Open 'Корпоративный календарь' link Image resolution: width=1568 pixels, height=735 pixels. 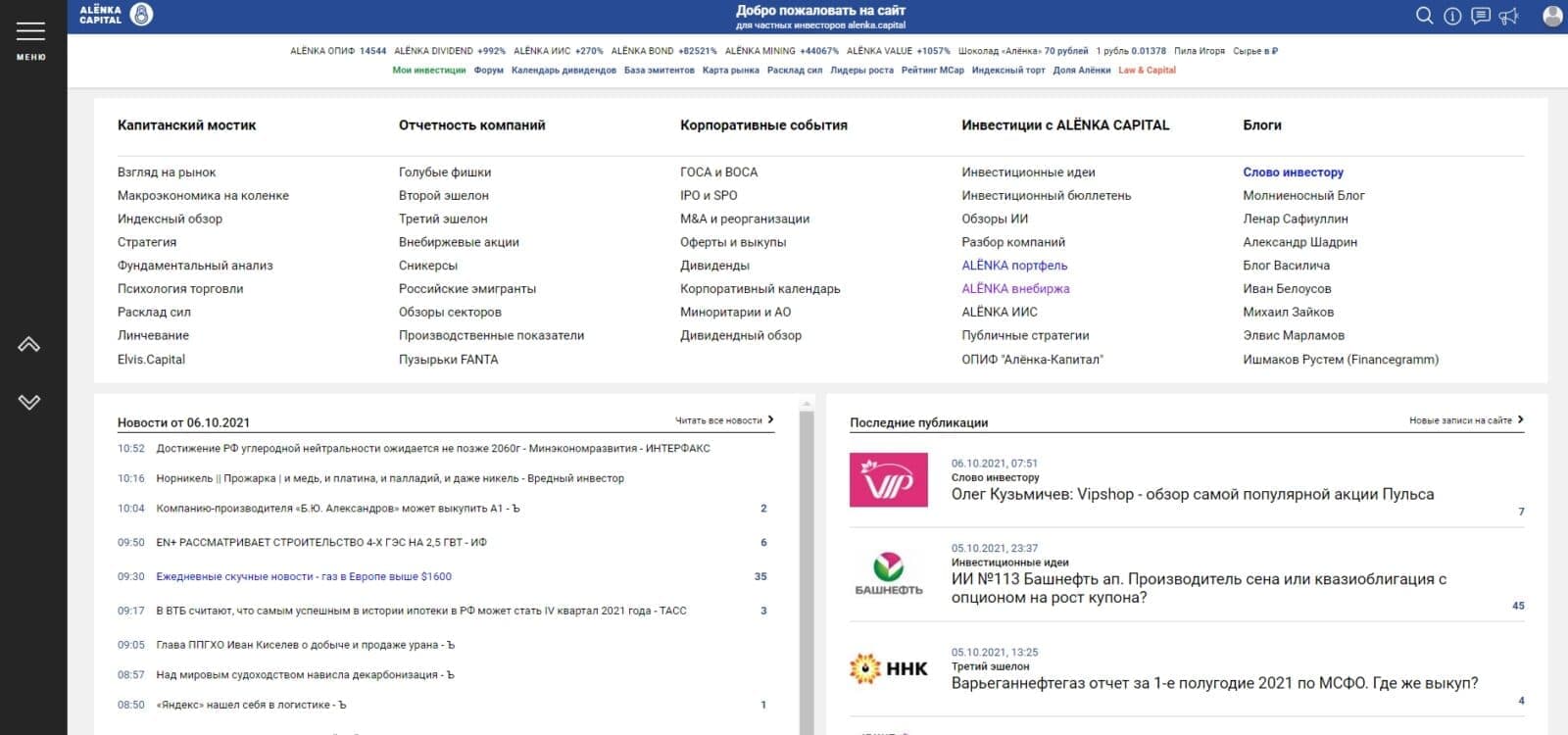coord(760,289)
